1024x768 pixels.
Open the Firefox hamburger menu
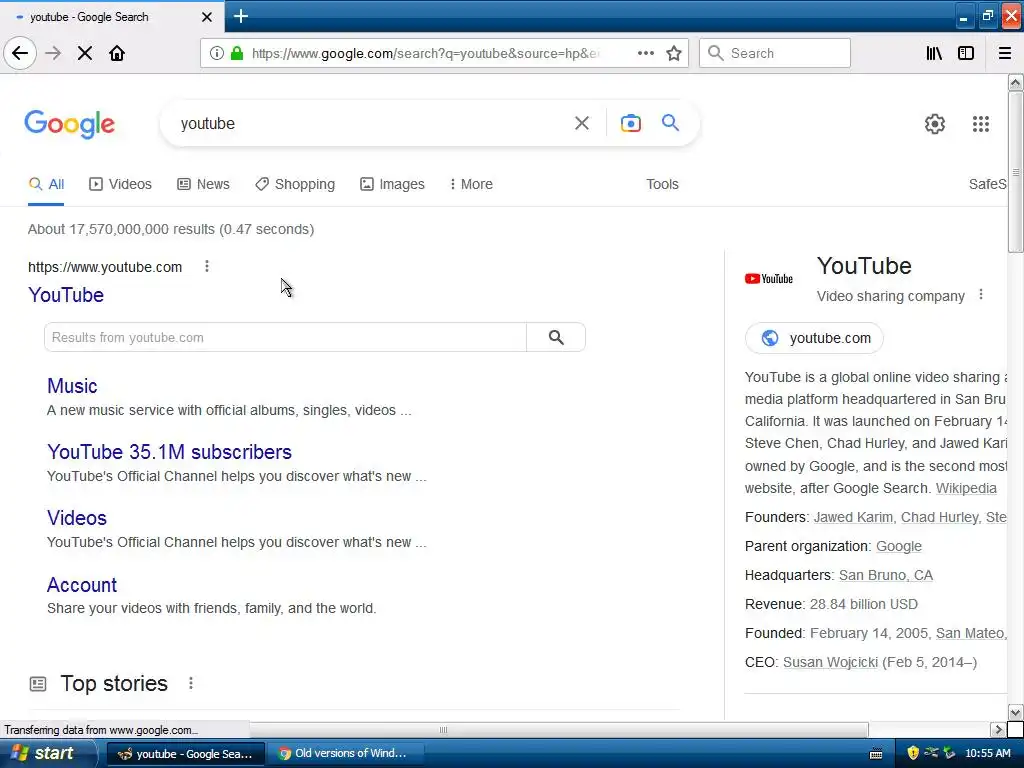point(1005,53)
